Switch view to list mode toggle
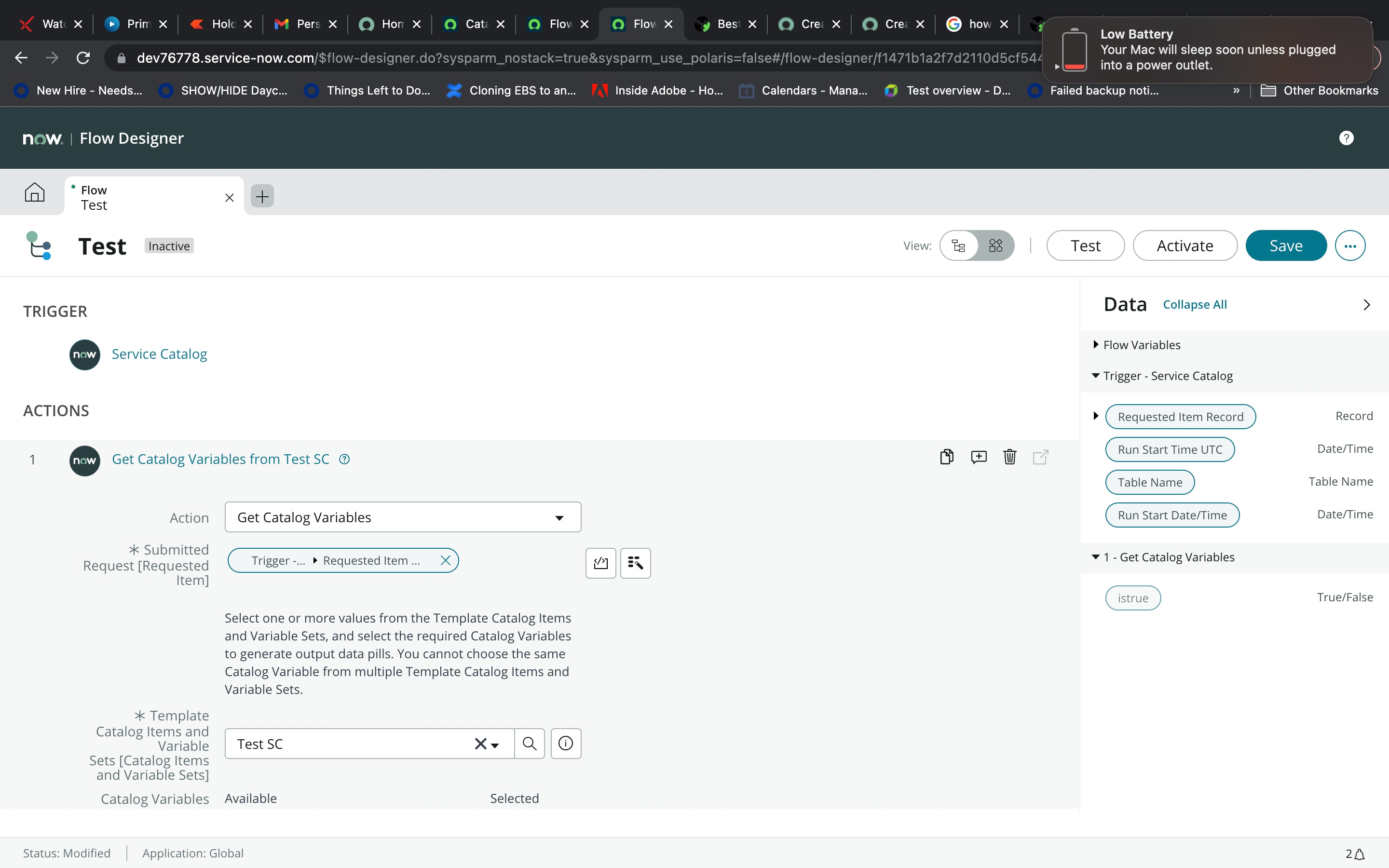This screenshot has width=1389, height=868. click(x=958, y=245)
